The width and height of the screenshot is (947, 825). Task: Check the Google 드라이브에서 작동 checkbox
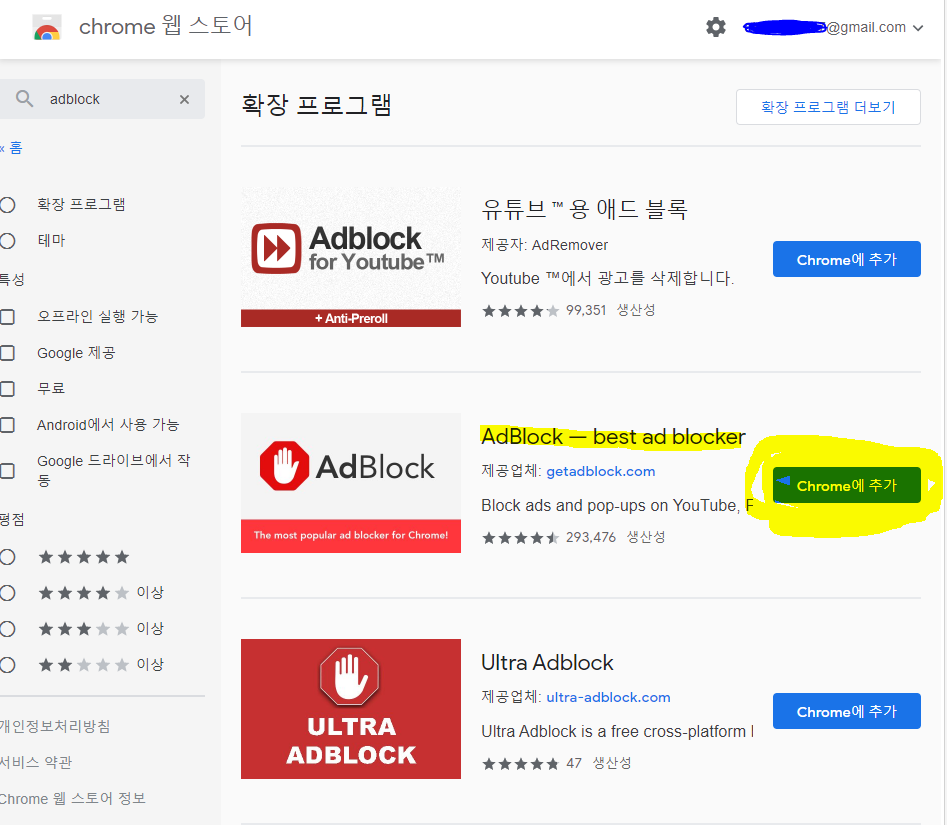pyautogui.click(x=7, y=470)
